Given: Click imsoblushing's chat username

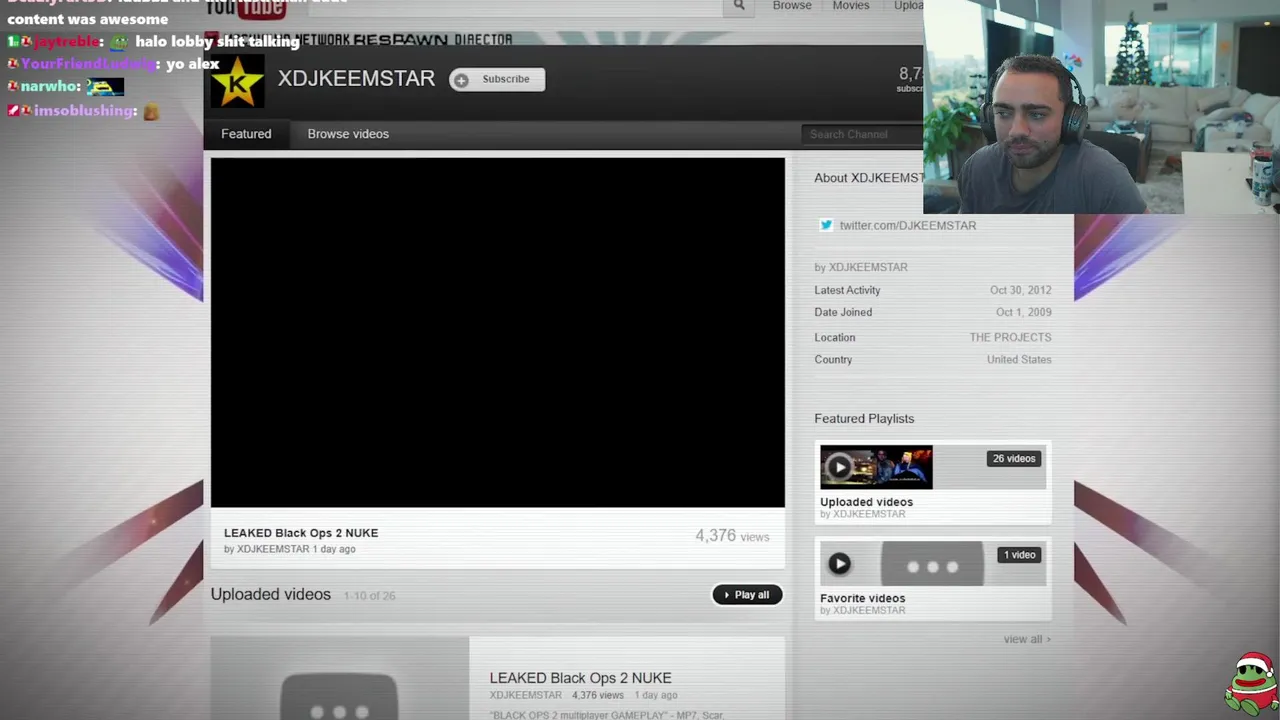Looking at the screenshot, I should [84, 111].
